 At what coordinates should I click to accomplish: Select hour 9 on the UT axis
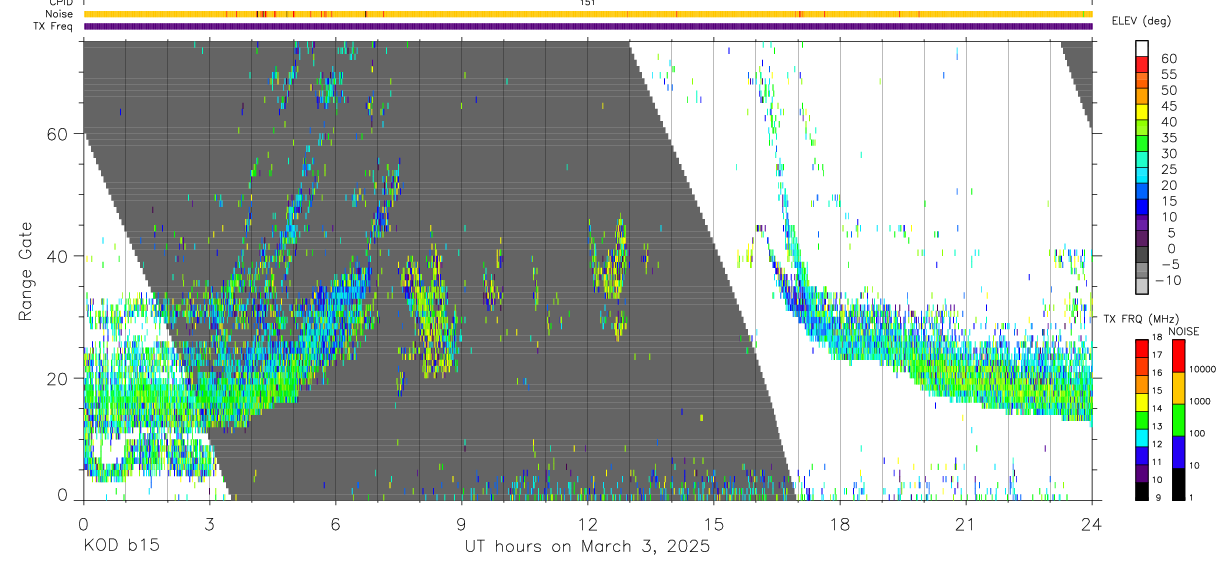[461, 522]
